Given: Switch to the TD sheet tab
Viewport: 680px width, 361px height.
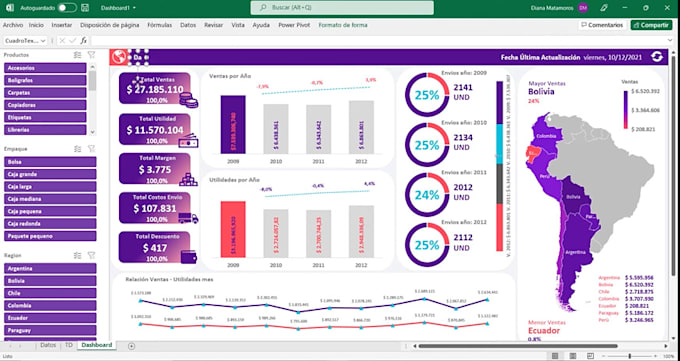Looking at the screenshot, I should (x=69, y=345).
